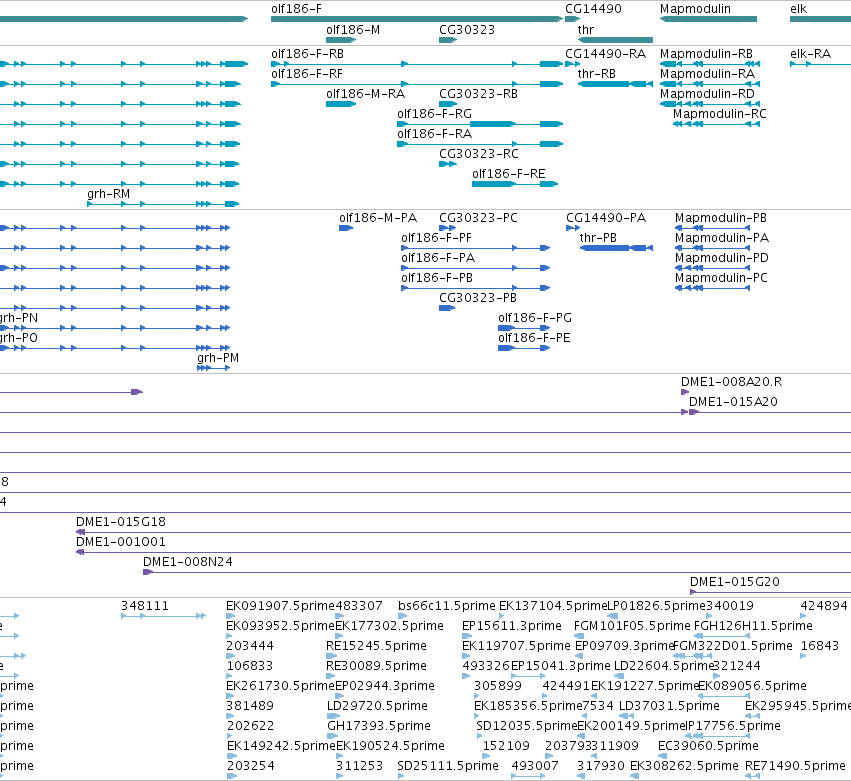Screen dimensions: 851x781
Task: Click EST GH17393.5prime
Action: 333,736
